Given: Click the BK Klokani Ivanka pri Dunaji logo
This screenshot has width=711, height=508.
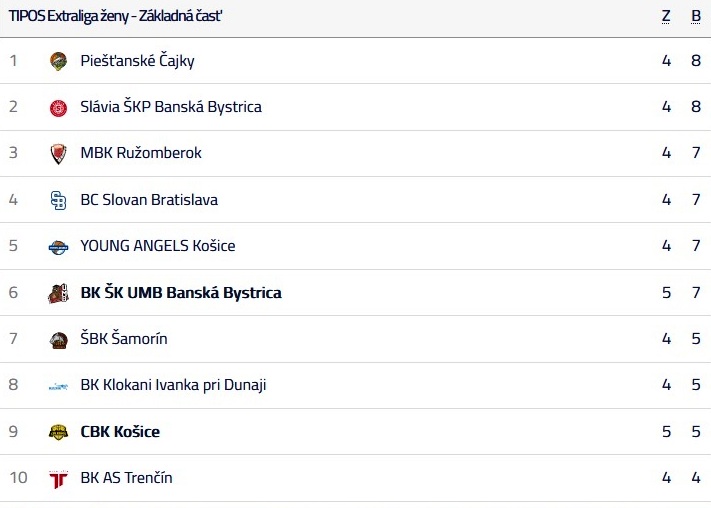Looking at the screenshot, I should coord(58,386).
